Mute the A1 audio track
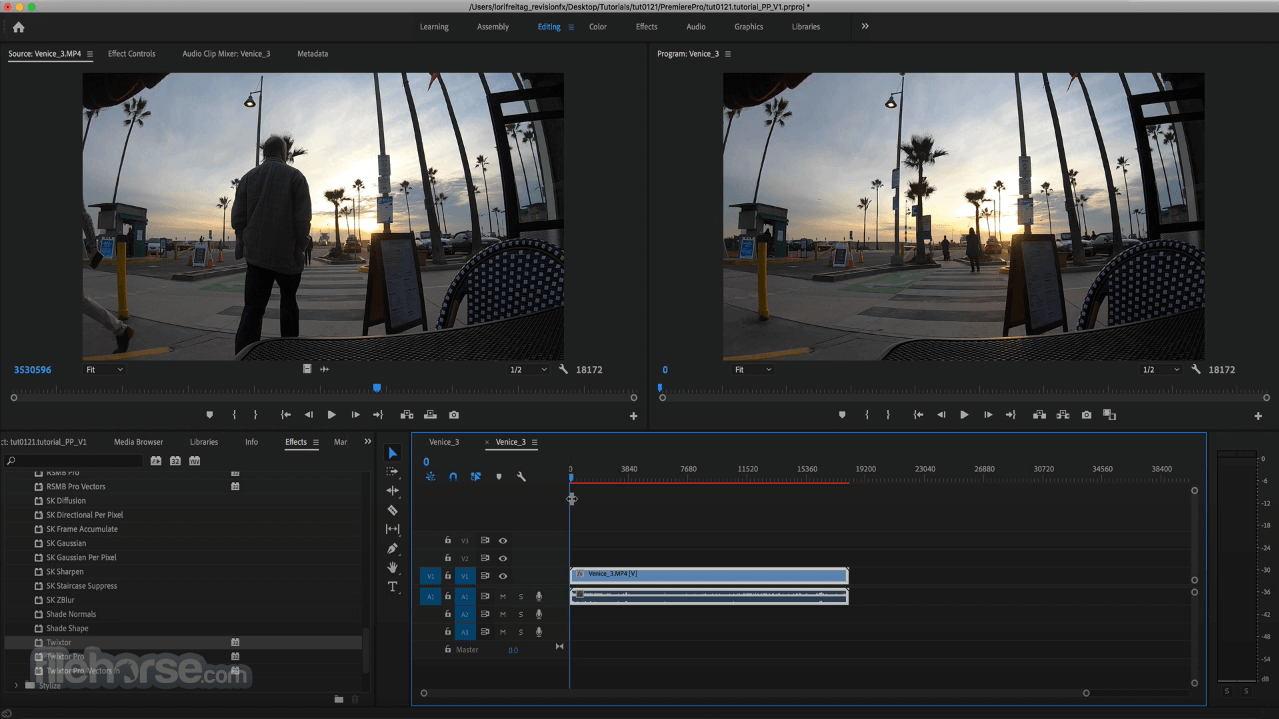This screenshot has height=719, width=1279. pyautogui.click(x=503, y=596)
